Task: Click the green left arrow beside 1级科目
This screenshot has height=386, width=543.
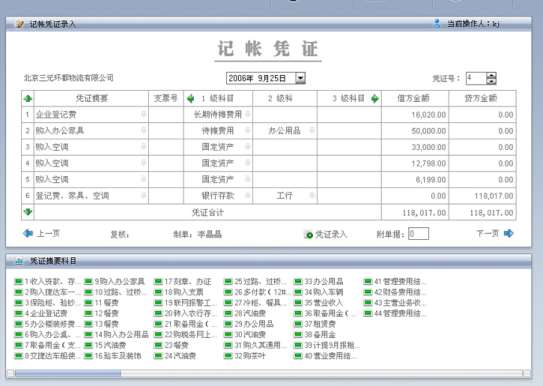Action: tap(190, 99)
